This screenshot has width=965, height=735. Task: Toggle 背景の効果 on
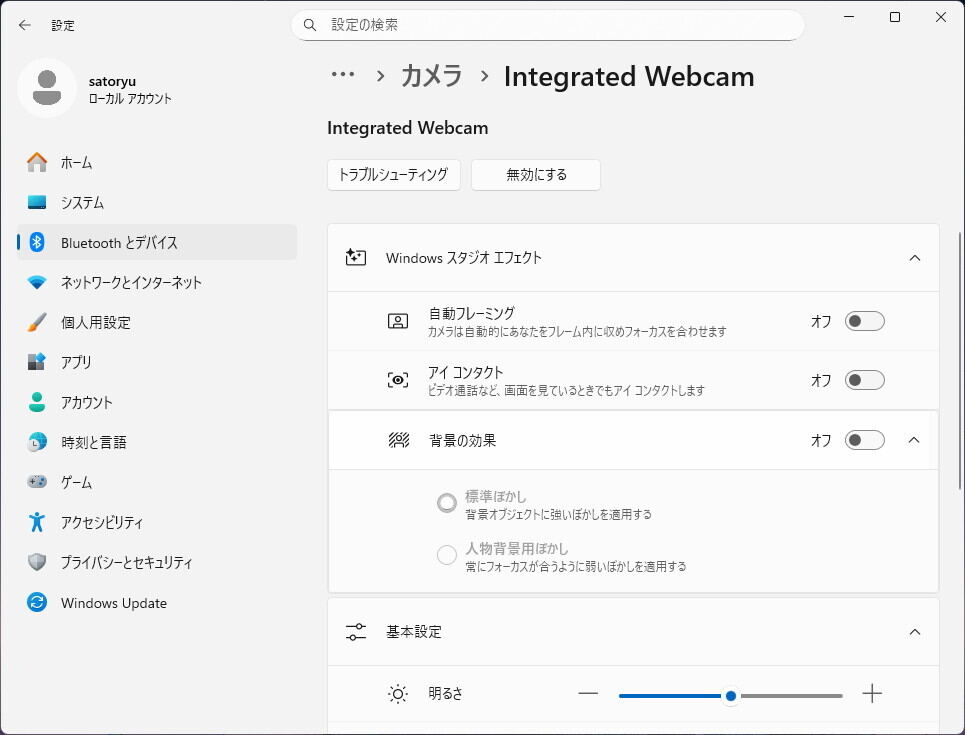[864, 440]
